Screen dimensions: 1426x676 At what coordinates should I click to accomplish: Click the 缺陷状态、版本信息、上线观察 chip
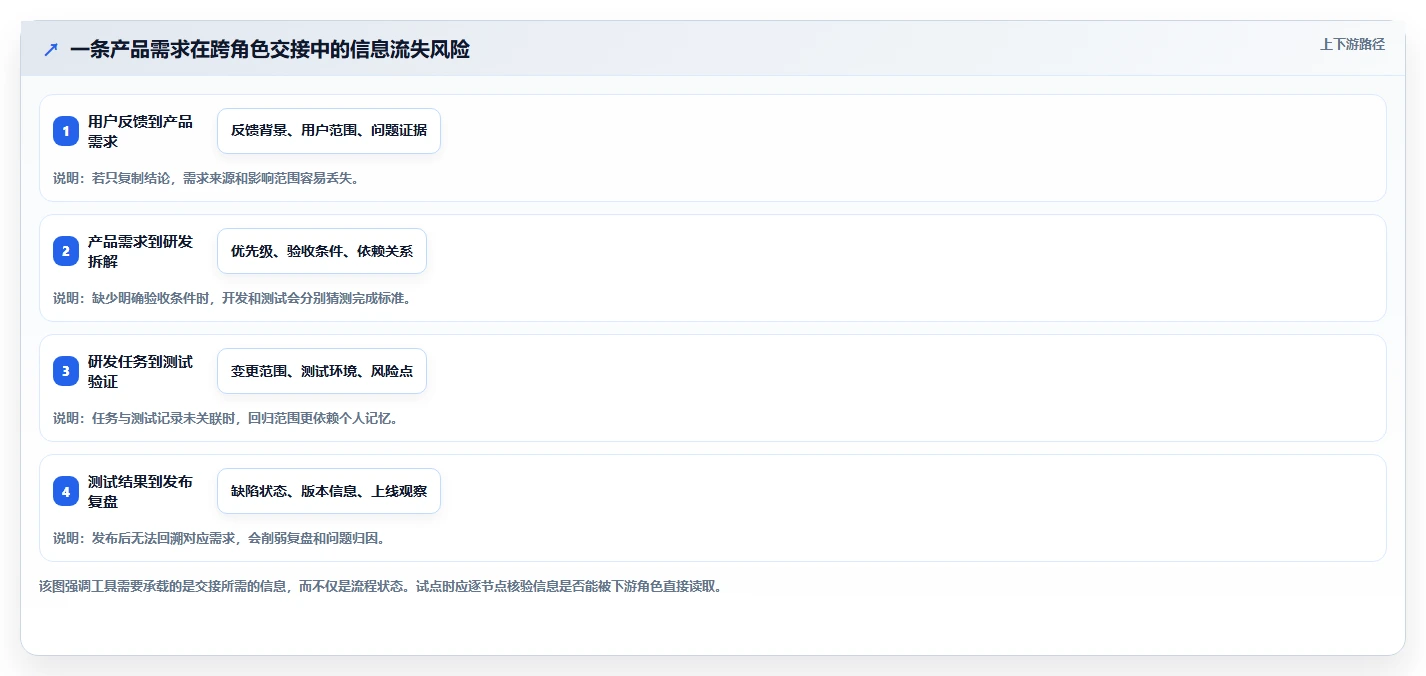(x=329, y=491)
